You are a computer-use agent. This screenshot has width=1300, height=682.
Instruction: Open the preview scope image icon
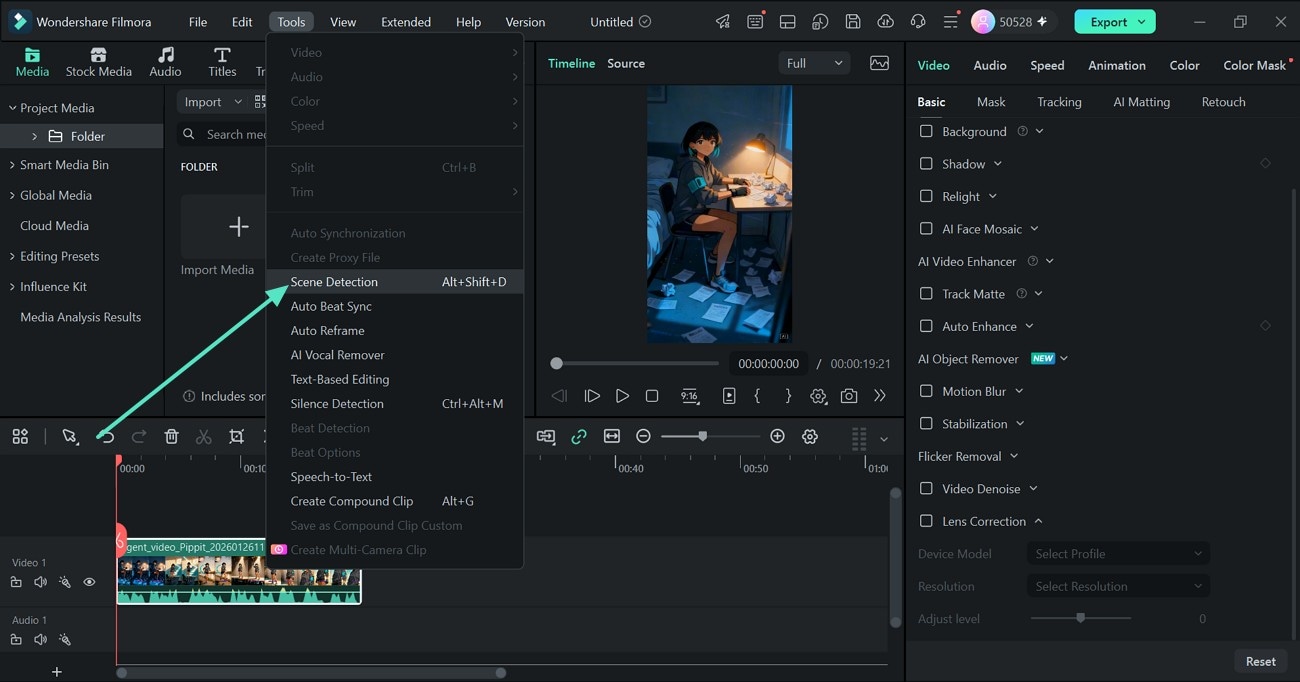[879, 63]
